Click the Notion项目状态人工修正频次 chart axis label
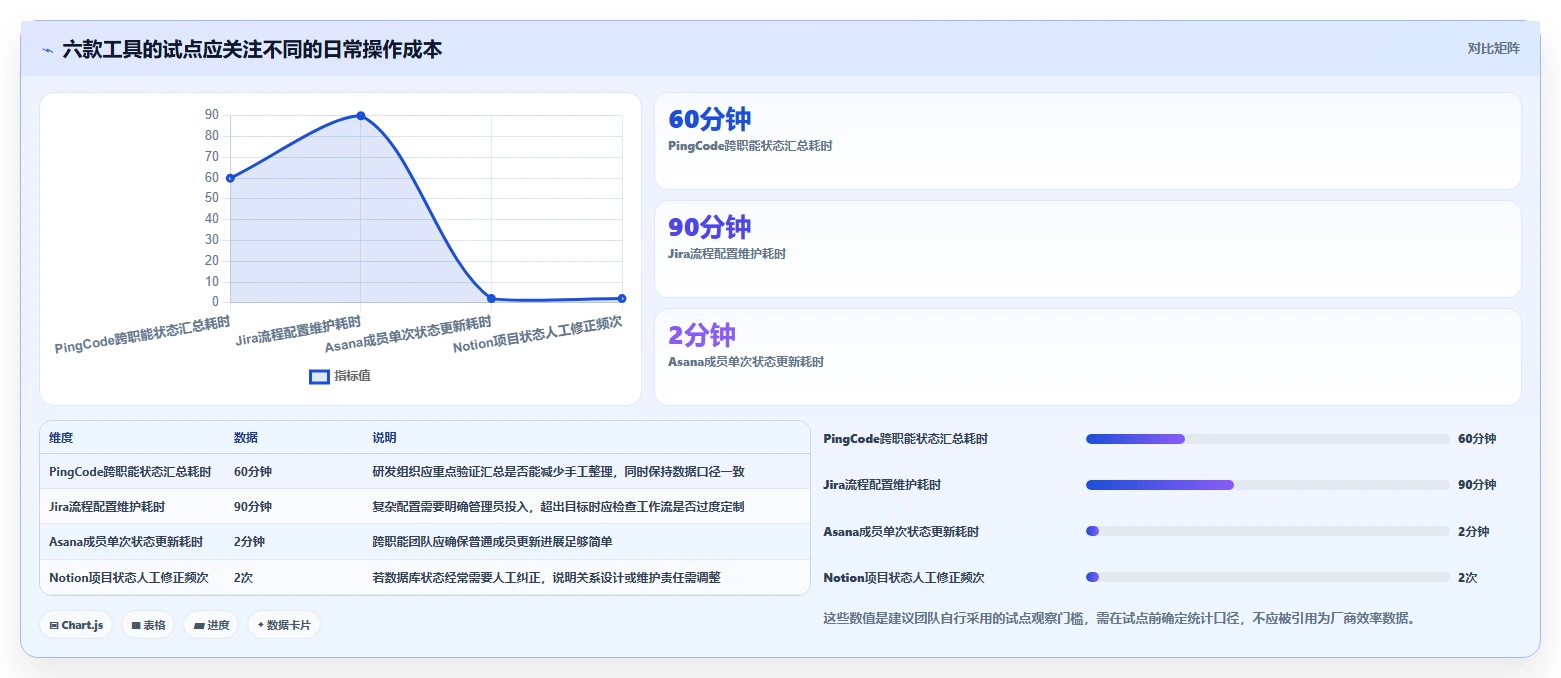The image size is (1561, 678). click(537, 334)
